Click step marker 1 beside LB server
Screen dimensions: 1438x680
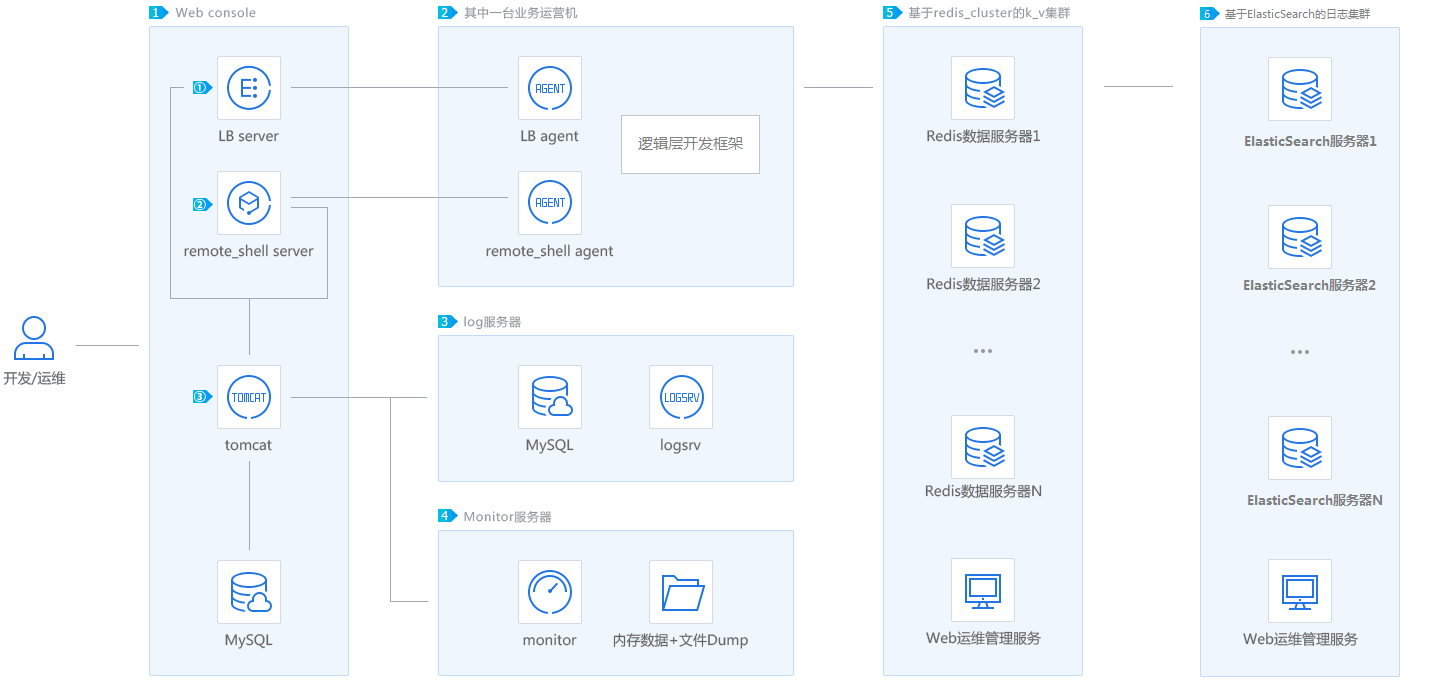[201, 88]
